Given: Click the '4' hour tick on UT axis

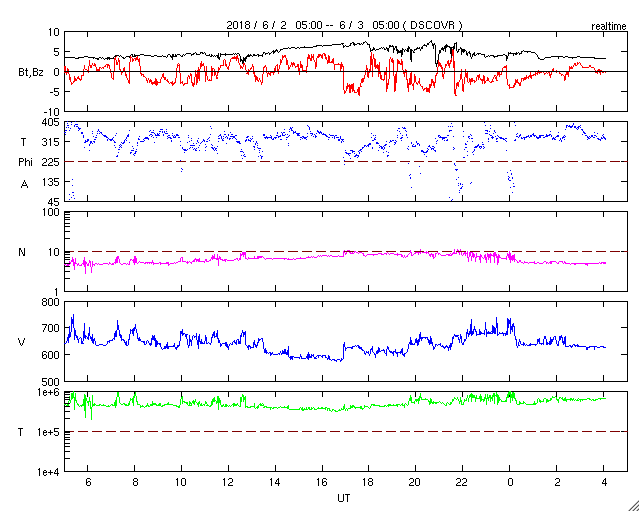Looking at the screenshot, I should pyautogui.click(x=604, y=483).
